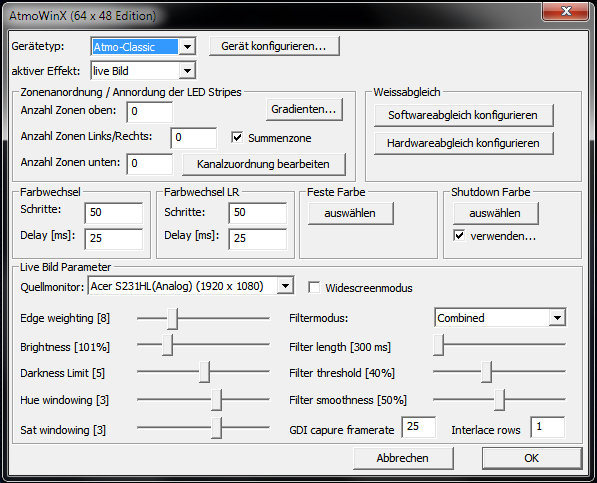Open the Filtermodus dropdown showing Combined
The height and width of the screenshot is (483, 597).
pos(500,318)
